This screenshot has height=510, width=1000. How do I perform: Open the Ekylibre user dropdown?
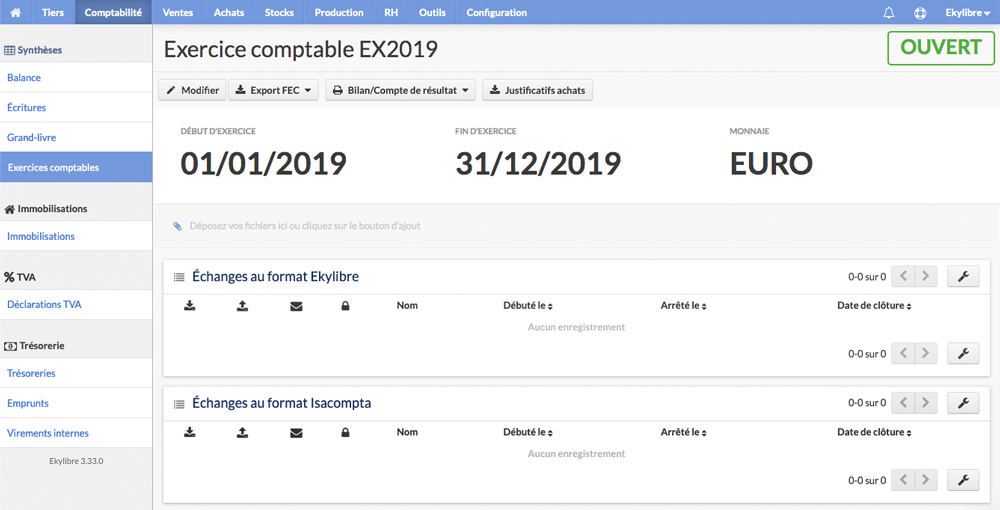tap(967, 13)
